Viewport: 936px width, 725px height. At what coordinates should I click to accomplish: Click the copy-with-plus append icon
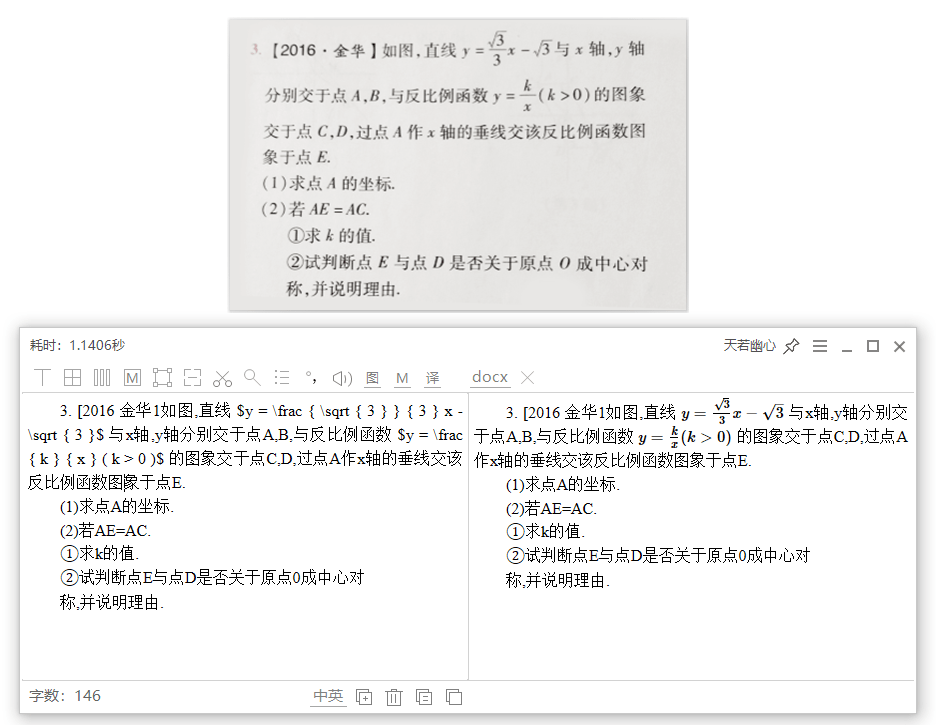click(364, 696)
